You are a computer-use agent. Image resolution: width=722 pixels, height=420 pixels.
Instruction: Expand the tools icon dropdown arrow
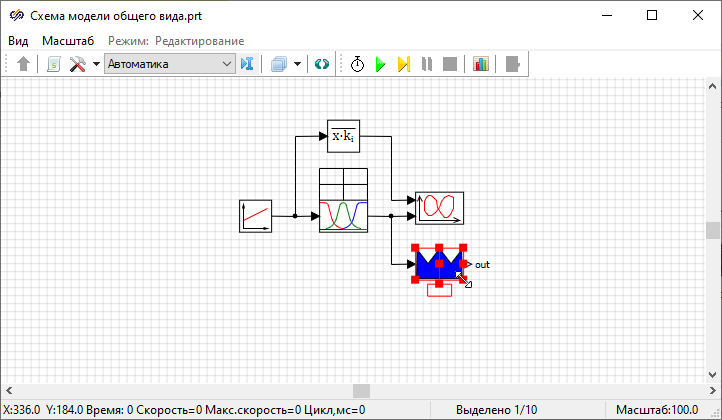96,64
